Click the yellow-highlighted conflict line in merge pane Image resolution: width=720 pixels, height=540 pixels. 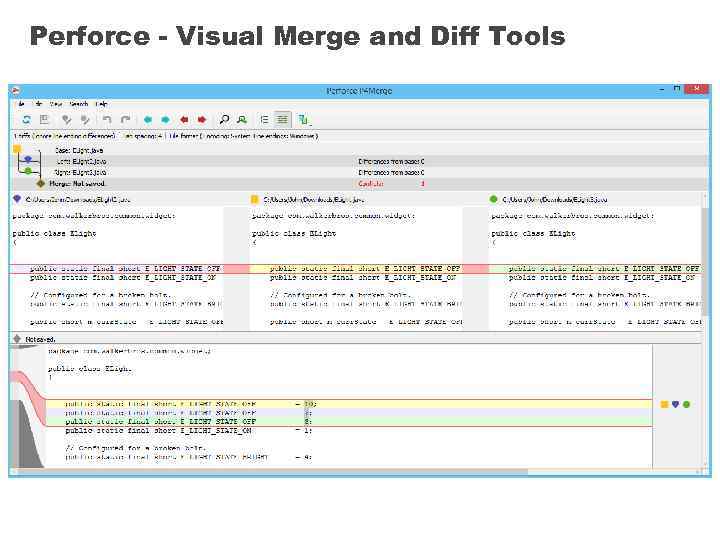tap(349, 404)
